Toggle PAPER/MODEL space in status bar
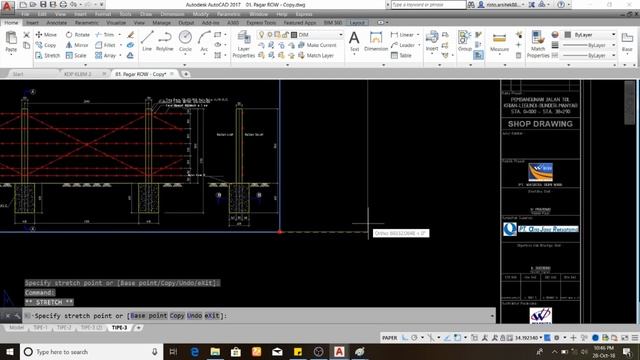640x360 pixels. click(x=389, y=338)
